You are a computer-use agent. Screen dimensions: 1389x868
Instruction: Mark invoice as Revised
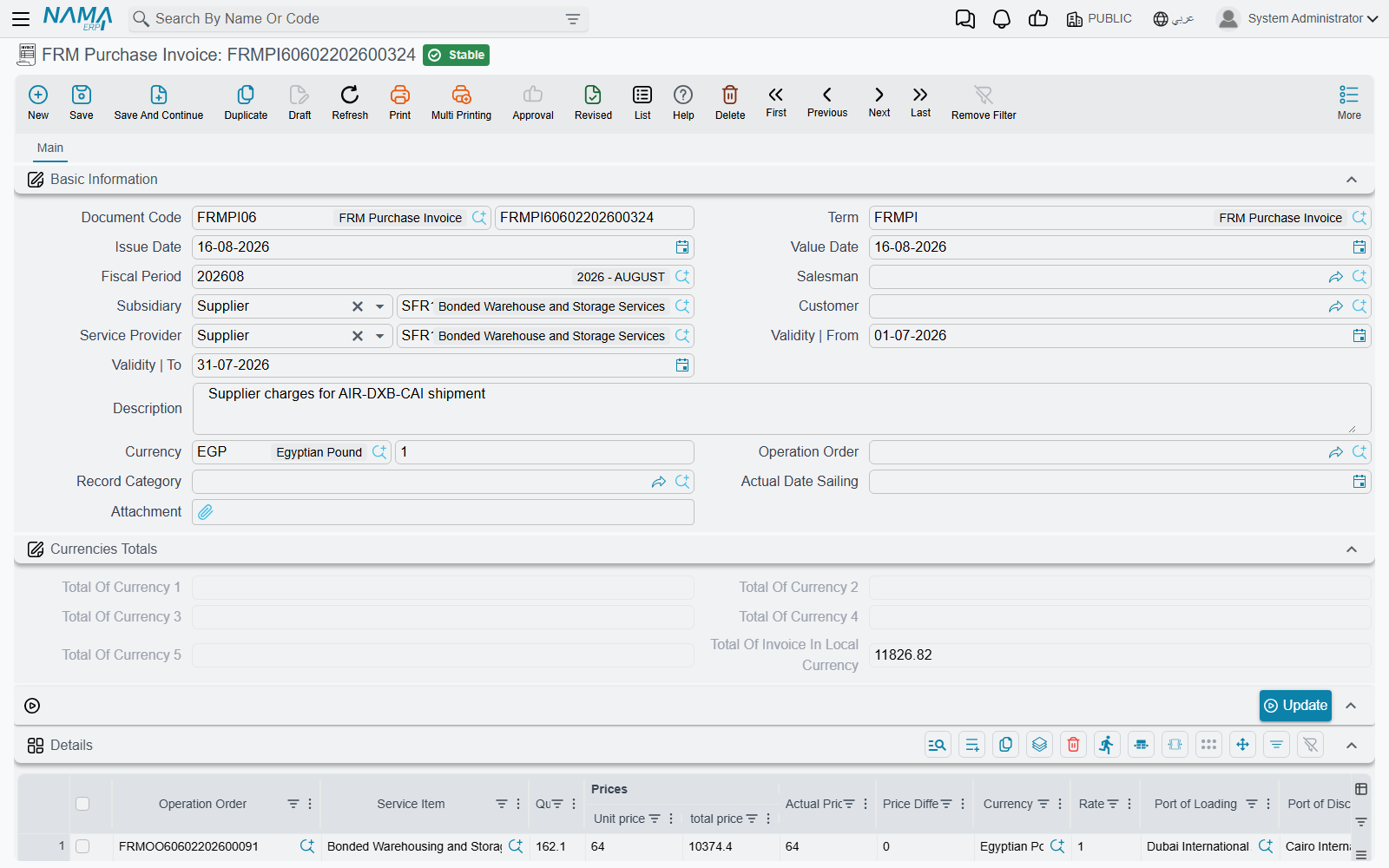pyautogui.click(x=593, y=102)
